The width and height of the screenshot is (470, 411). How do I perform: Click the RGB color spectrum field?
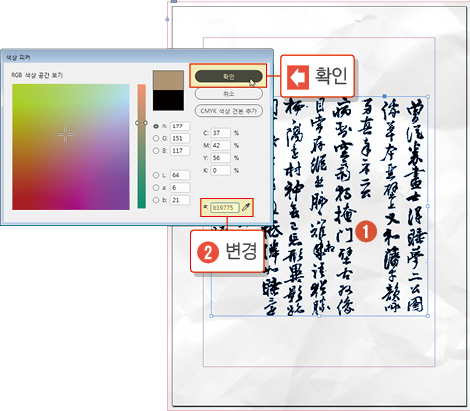[x=71, y=147]
